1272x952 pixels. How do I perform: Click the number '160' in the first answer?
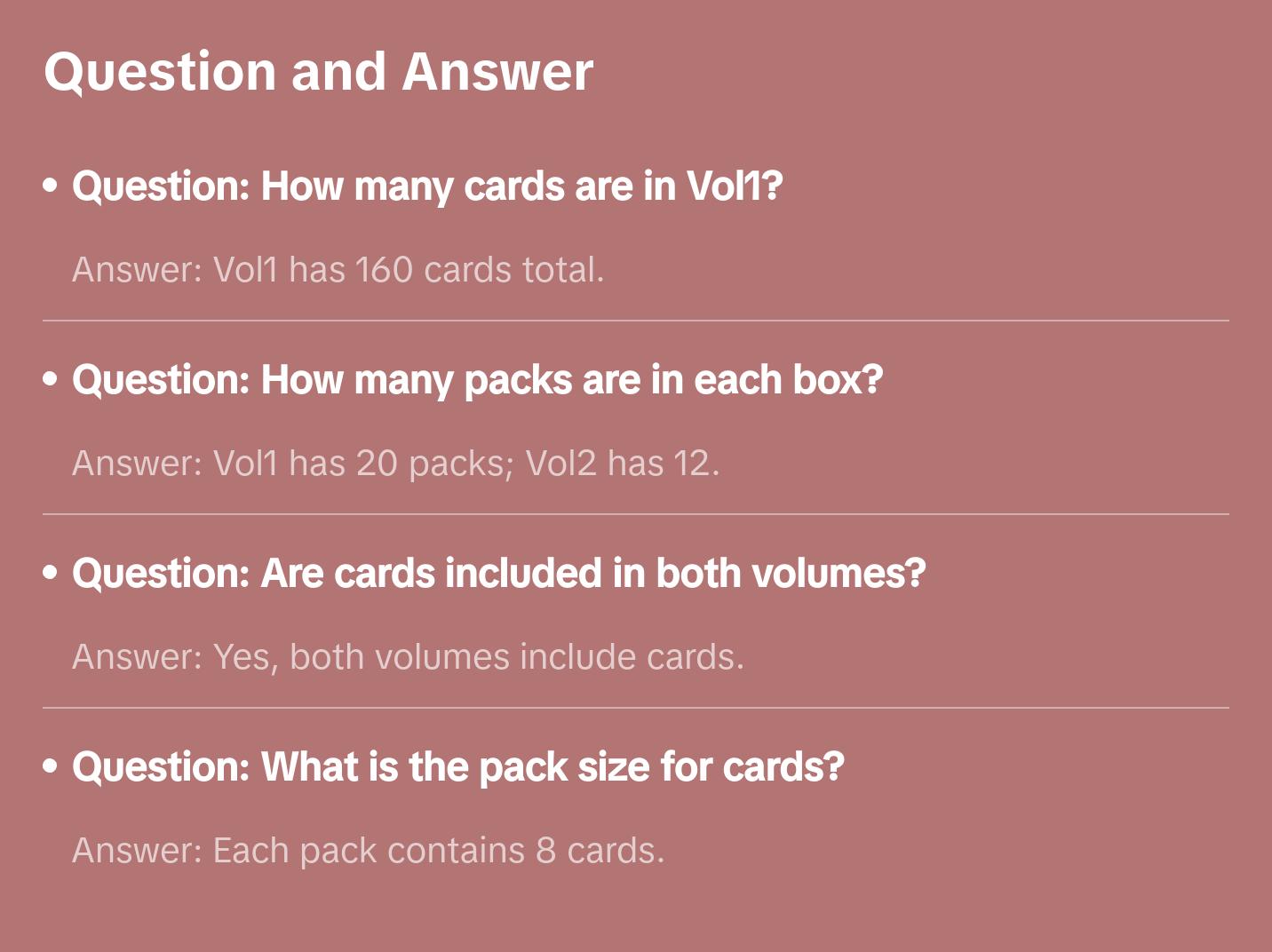click(x=384, y=270)
